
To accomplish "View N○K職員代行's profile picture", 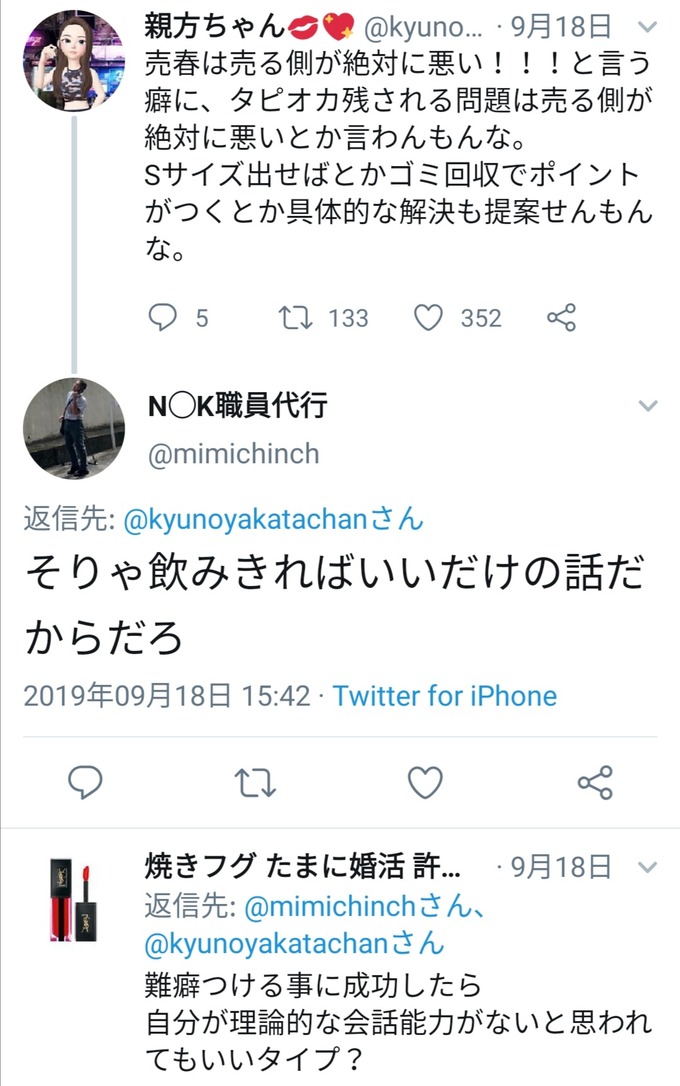I will (74, 430).
